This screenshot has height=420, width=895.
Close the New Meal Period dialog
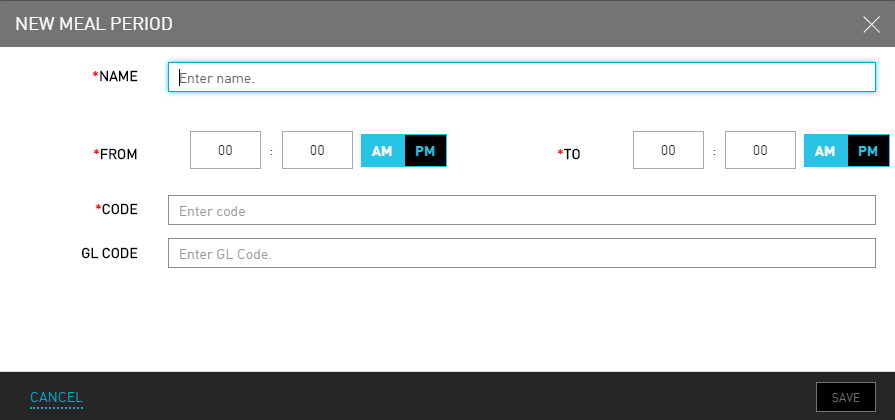(x=871, y=24)
